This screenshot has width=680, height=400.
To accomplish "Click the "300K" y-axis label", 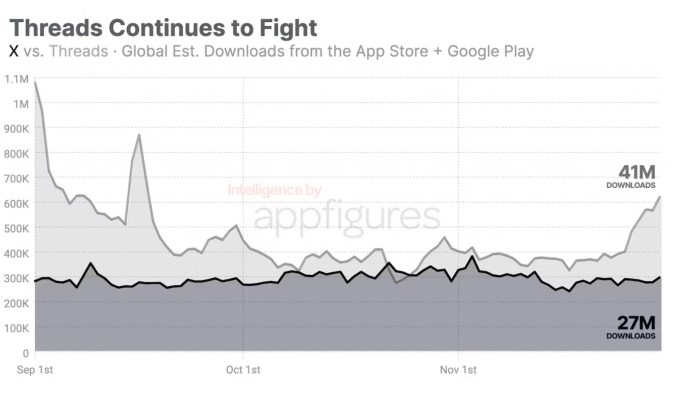I will [x=15, y=278].
